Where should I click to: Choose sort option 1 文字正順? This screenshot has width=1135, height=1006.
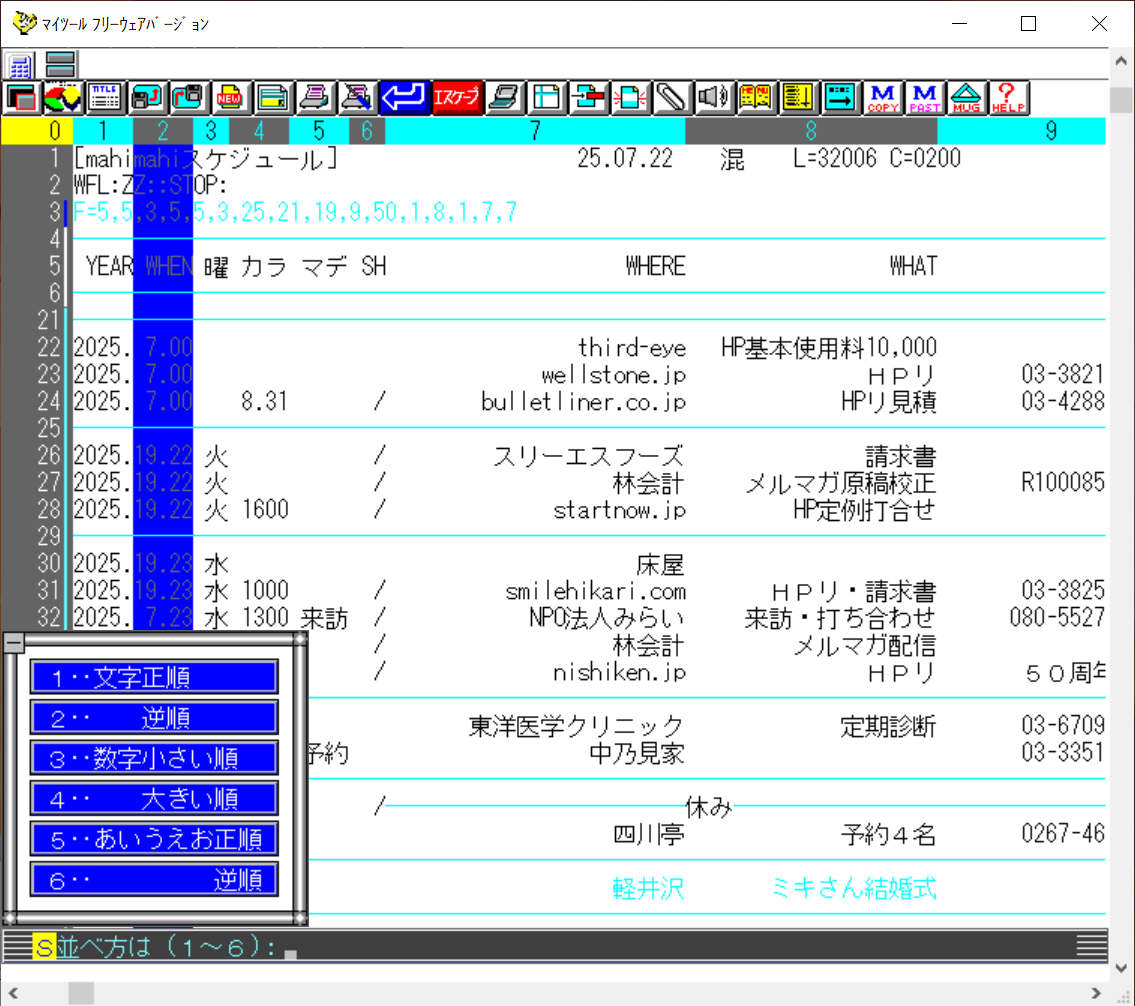click(x=153, y=677)
